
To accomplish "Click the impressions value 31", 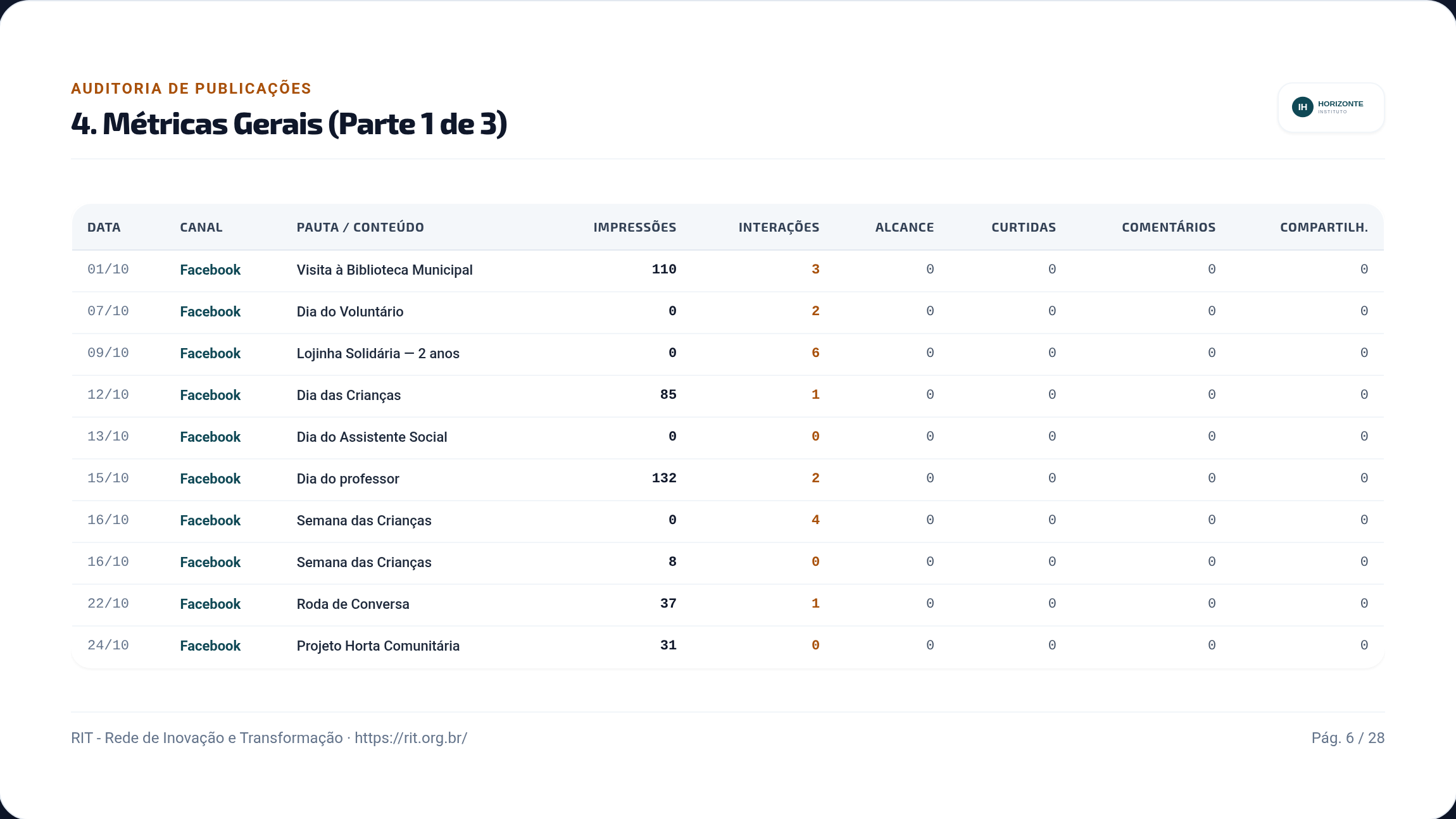I will click(x=668, y=645).
